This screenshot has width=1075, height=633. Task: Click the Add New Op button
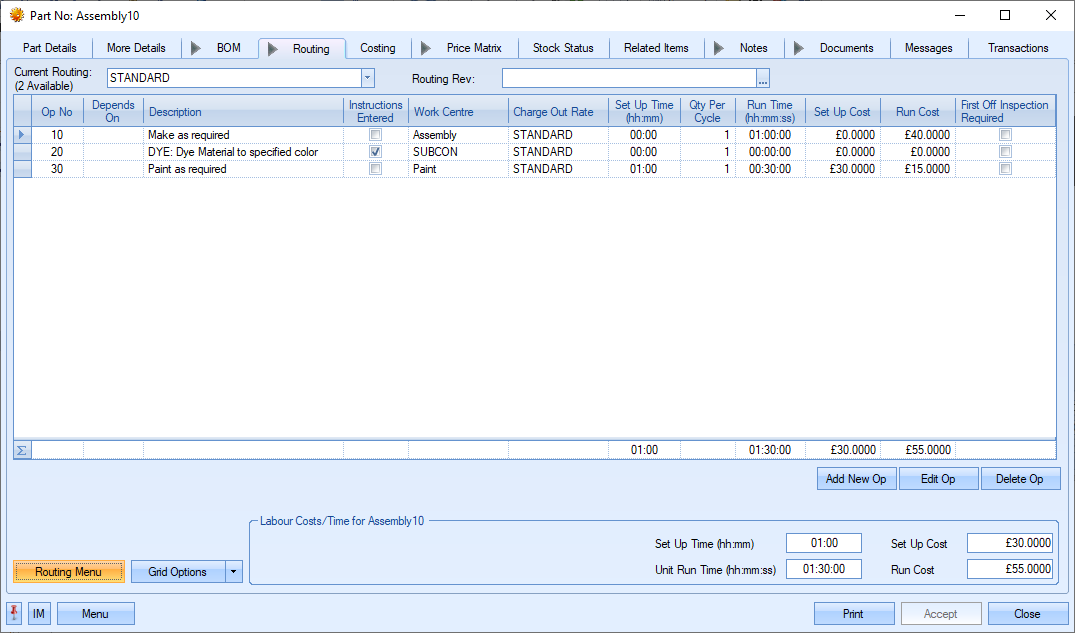click(x=856, y=479)
